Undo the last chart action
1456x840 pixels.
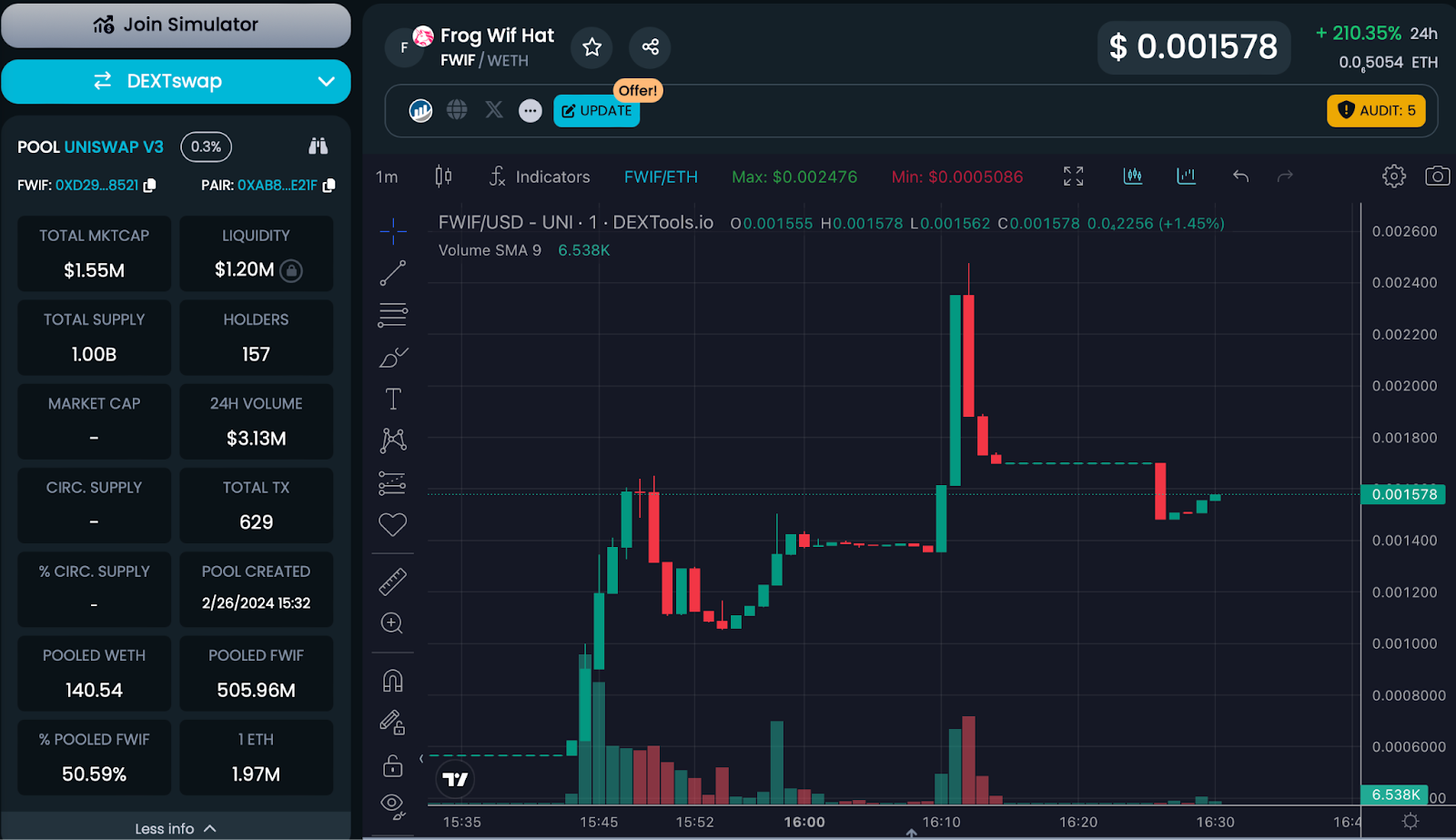(1240, 177)
